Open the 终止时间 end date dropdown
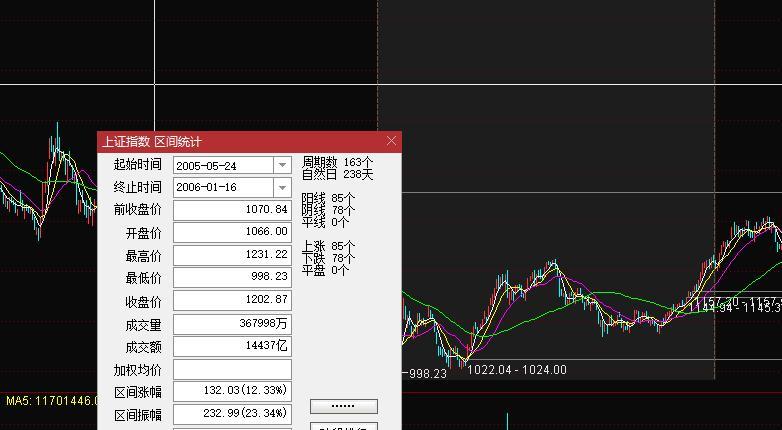Screen dimensions: 782x430 point(281,188)
